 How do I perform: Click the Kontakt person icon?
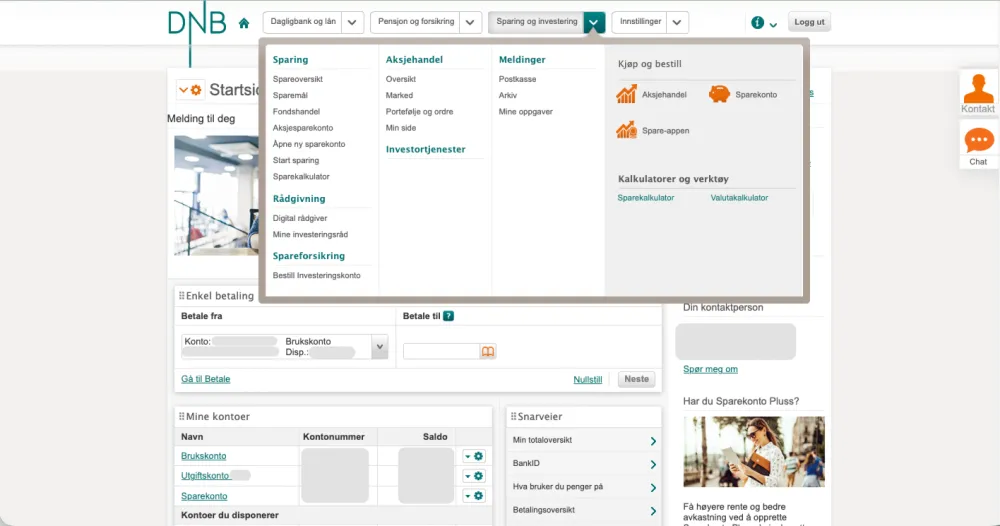(978, 89)
